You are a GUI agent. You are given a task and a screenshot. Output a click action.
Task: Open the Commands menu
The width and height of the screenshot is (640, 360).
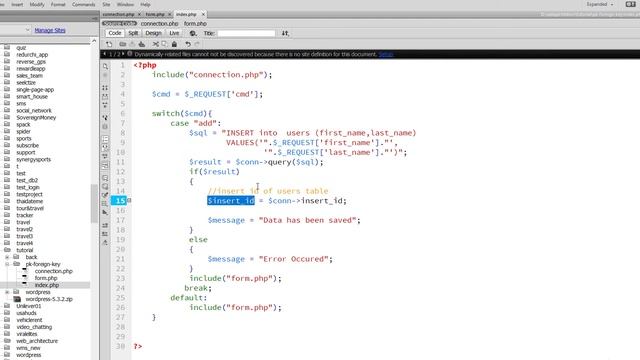pos(83,4)
